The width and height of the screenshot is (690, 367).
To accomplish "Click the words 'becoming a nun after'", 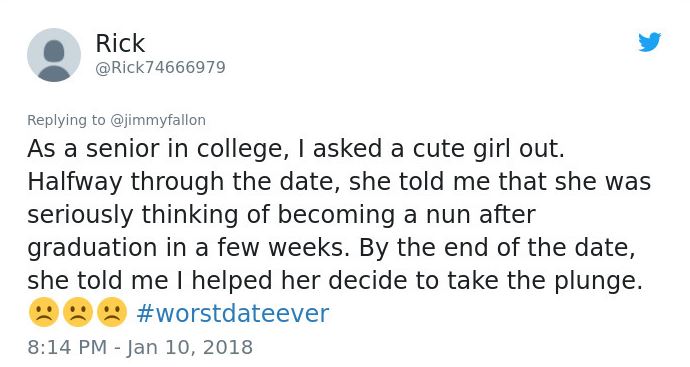I will pos(407,215).
